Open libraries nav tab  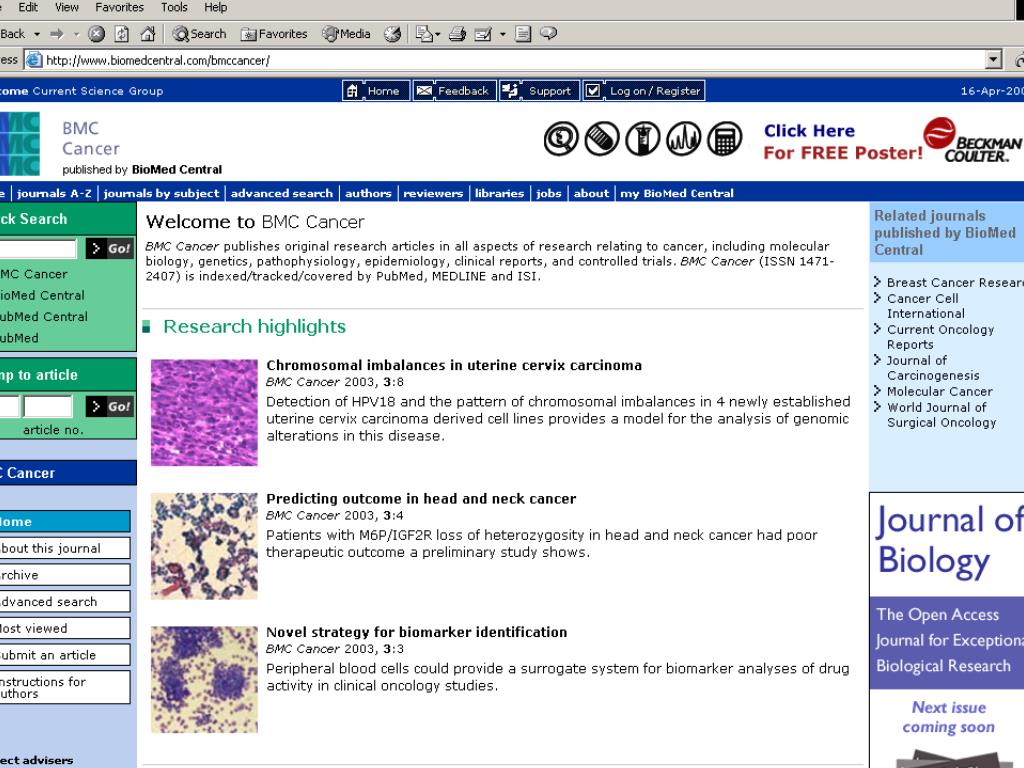pos(499,193)
